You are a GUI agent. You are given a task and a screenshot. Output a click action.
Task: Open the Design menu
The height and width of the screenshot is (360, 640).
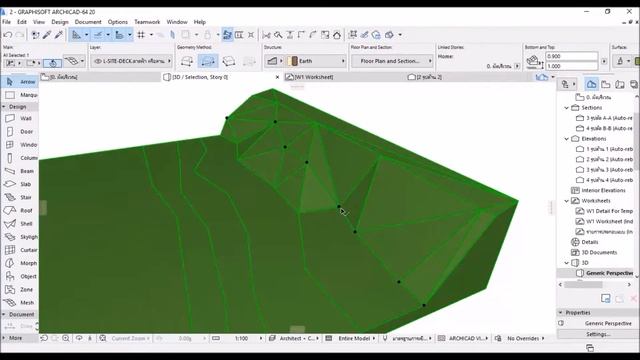coord(60,22)
